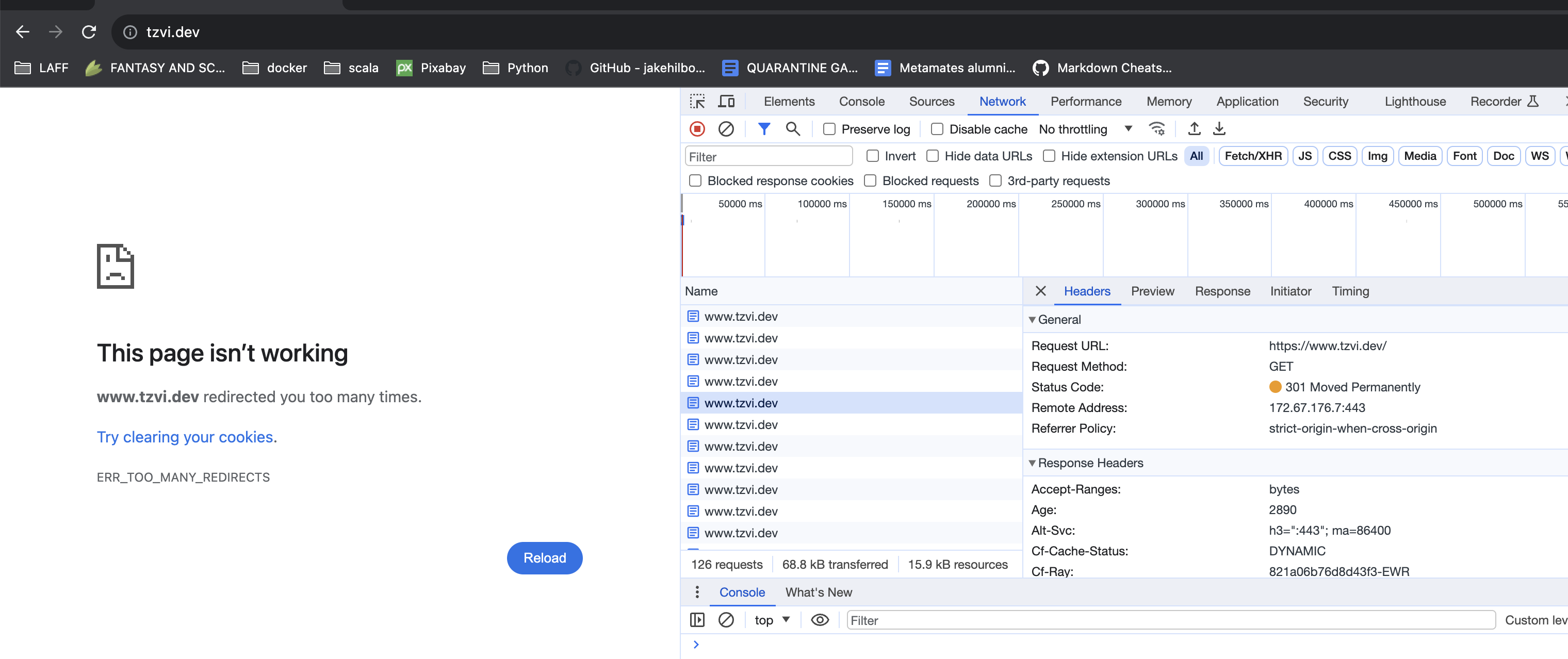Click Try clearing your cookies link
This screenshot has height=659, width=1568.
pos(185,437)
